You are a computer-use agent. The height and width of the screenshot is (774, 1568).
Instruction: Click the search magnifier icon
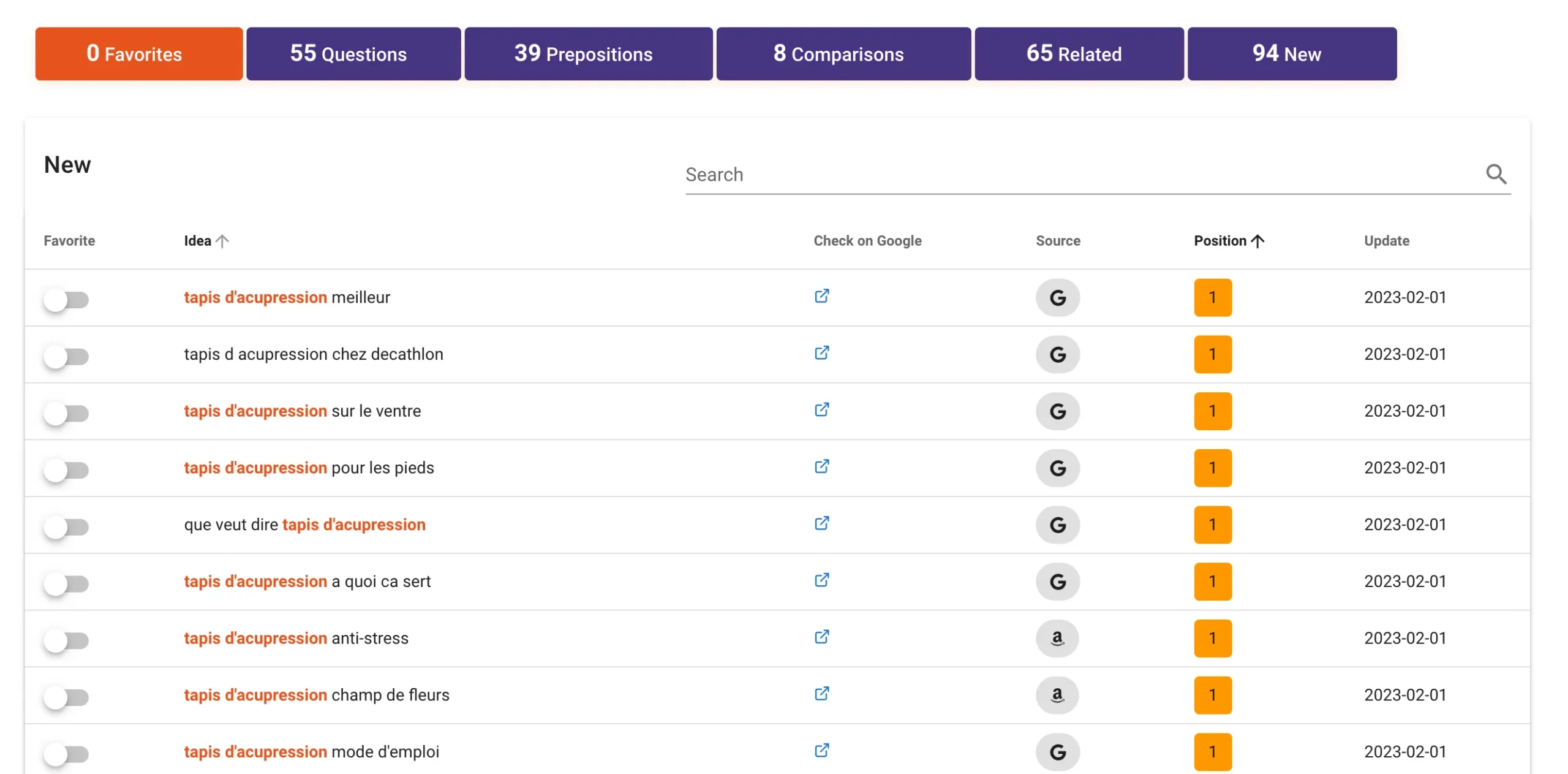(1496, 175)
